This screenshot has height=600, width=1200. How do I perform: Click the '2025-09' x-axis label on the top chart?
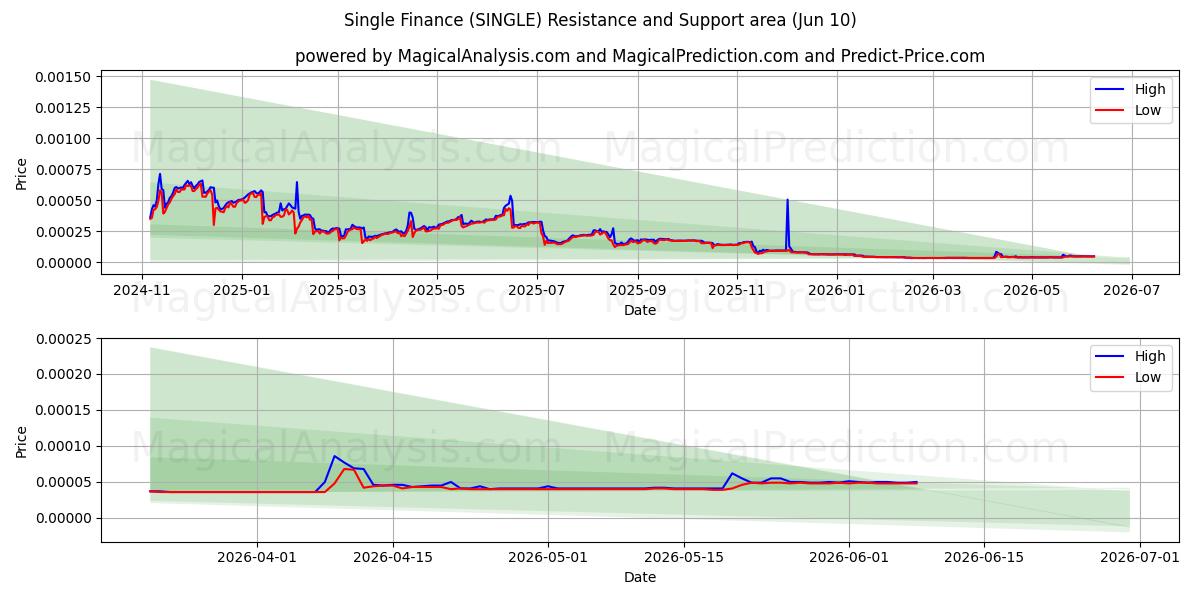point(638,290)
